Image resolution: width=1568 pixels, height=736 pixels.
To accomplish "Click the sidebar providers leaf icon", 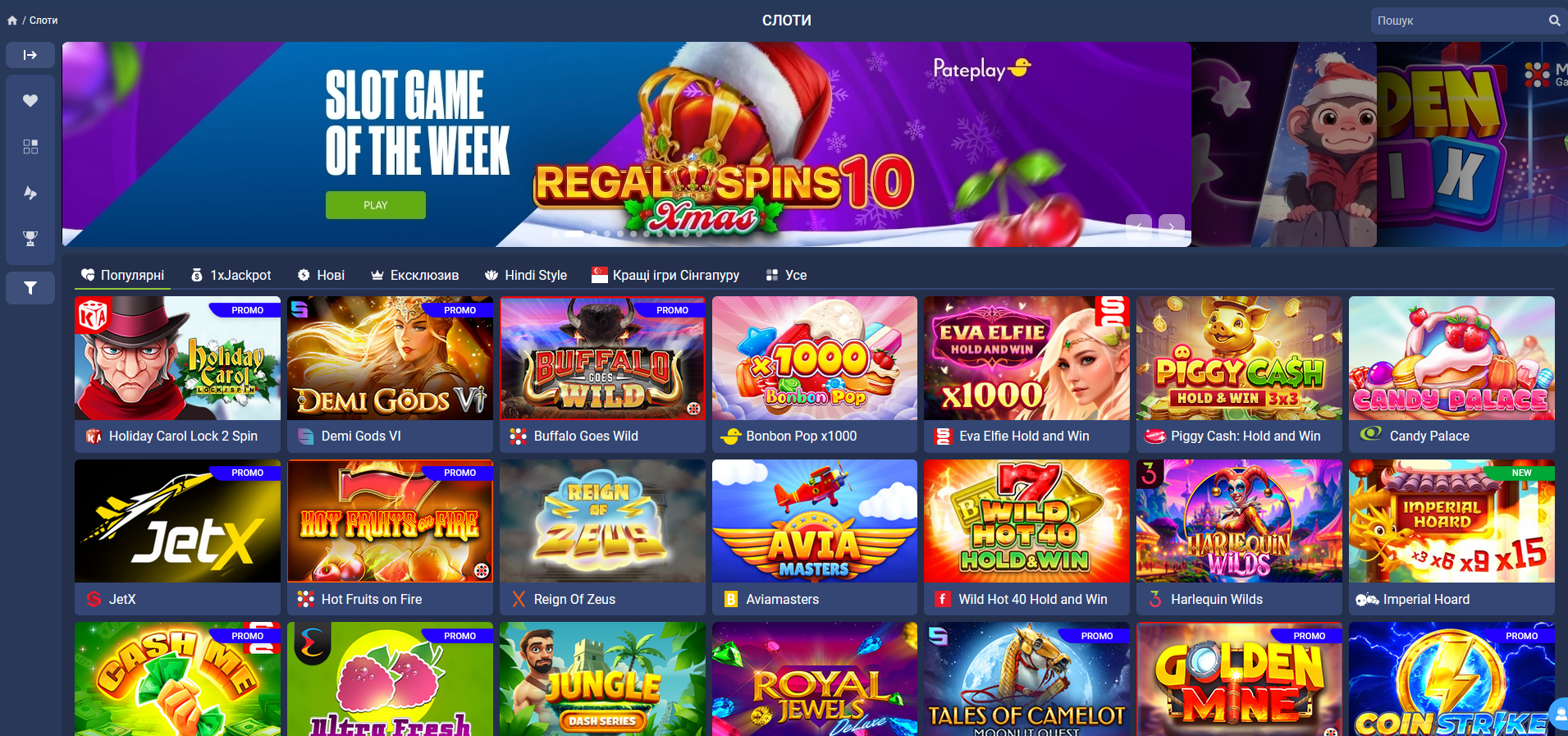I will pyautogui.click(x=30, y=193).
